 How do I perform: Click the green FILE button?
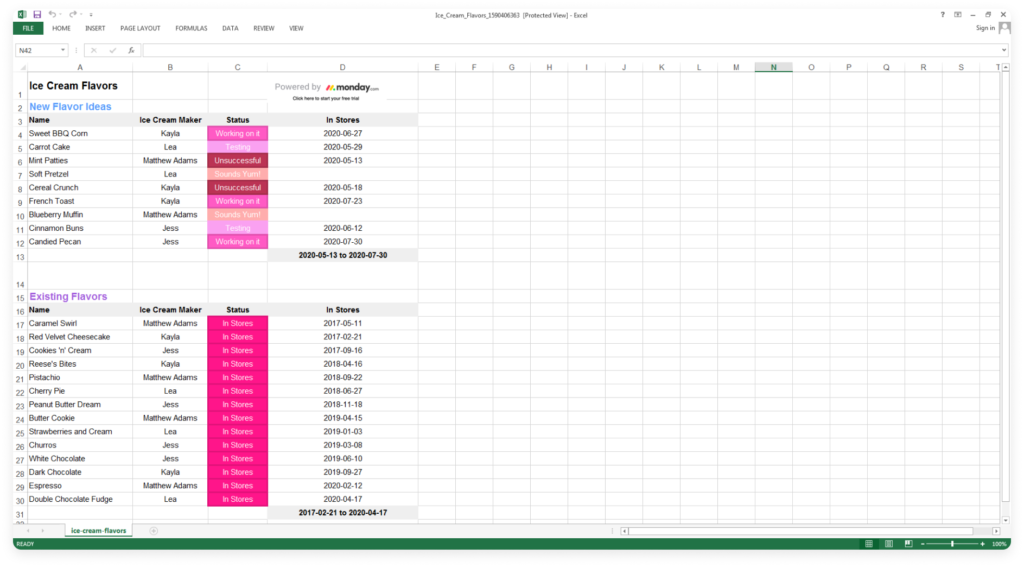pyautogui.click(x=27, y=29)
